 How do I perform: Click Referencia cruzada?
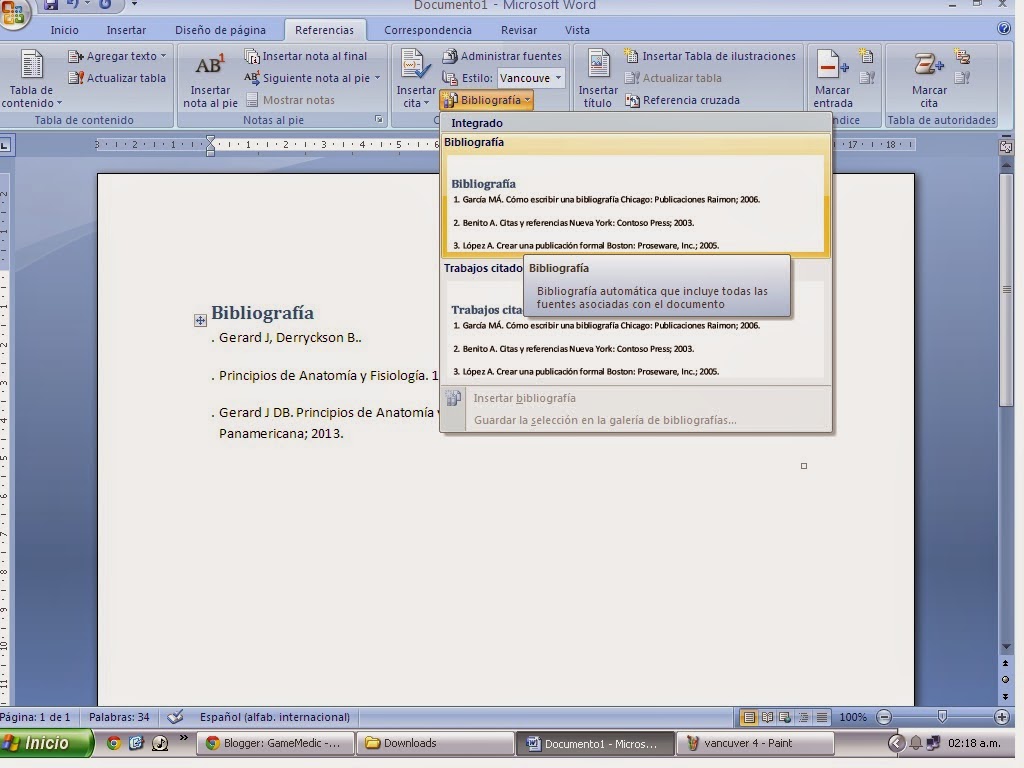click(682, 100)
